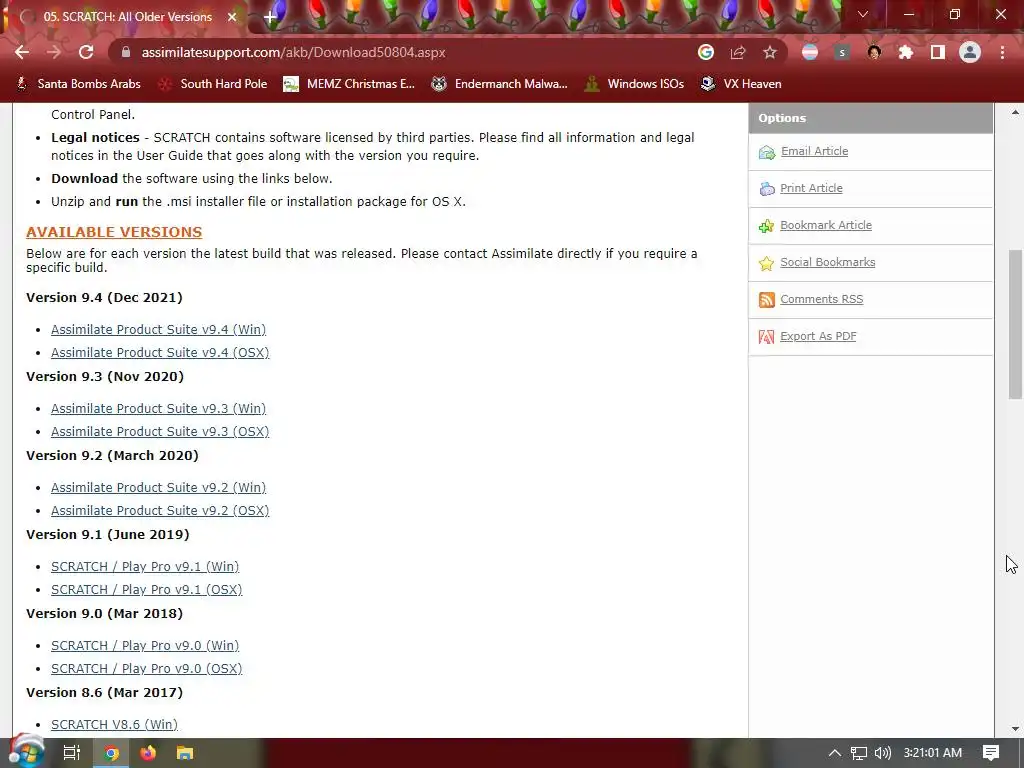
Task: Open VX Heaven bookmark
Action: 741,84
